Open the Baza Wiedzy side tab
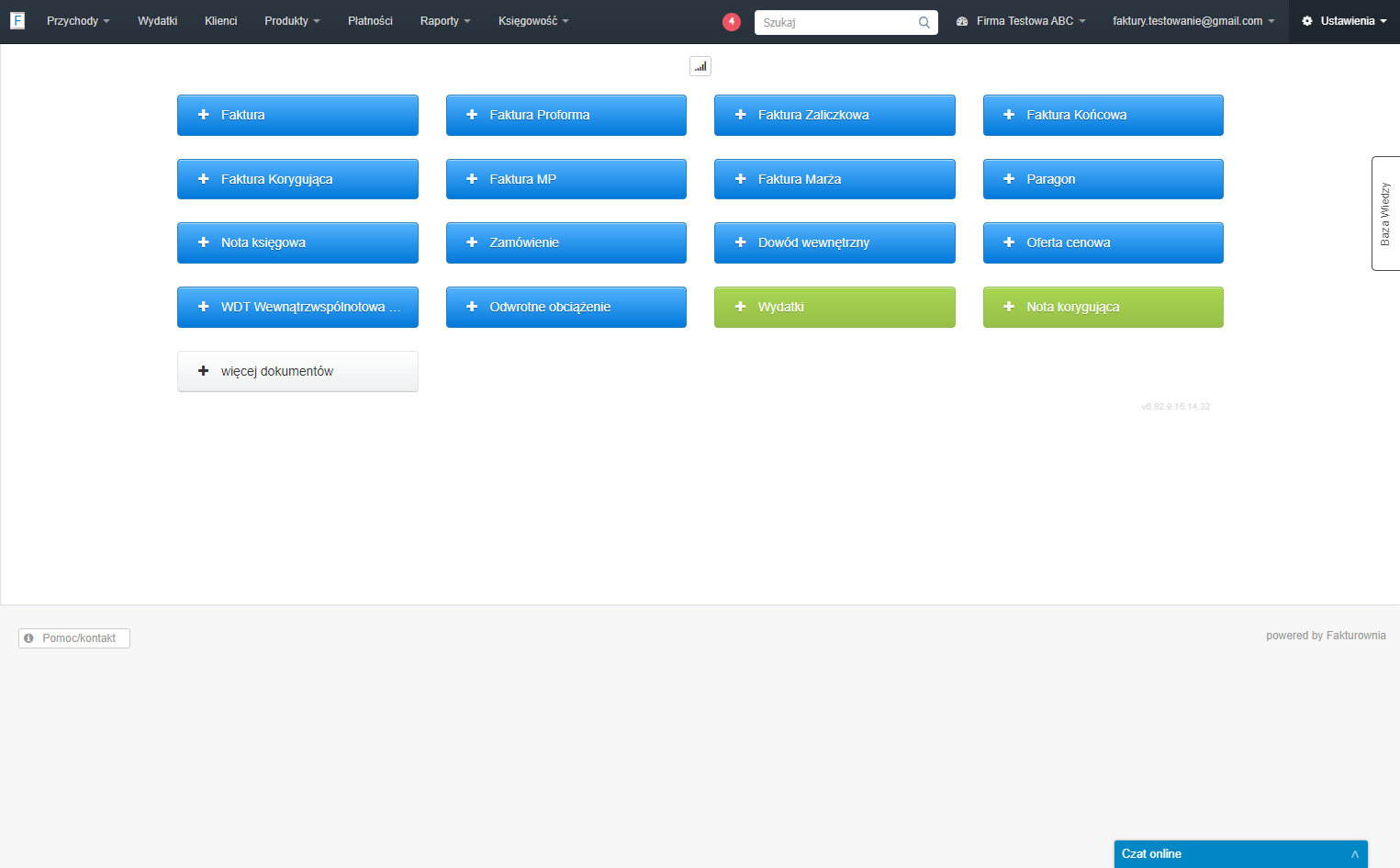This screenshot has height=868, width=1400. 1385,213
